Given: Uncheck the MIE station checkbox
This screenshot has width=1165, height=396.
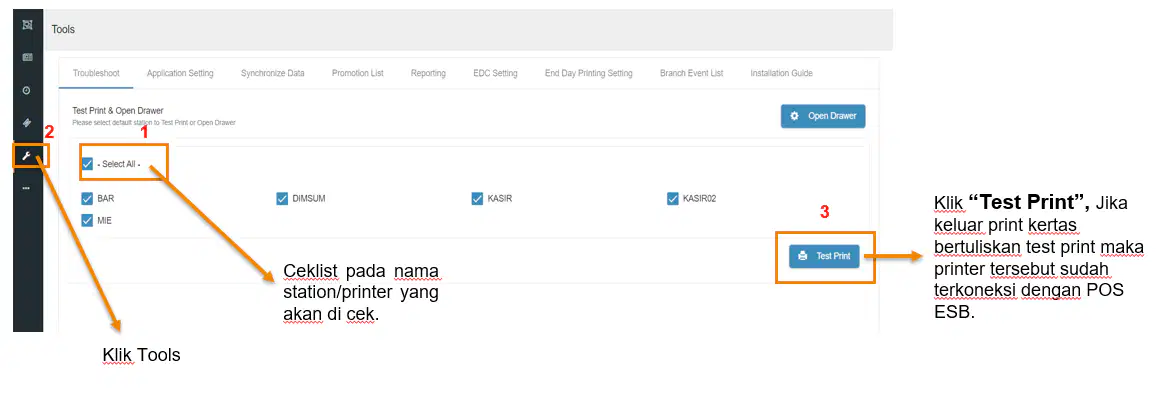Looking at the screenshot, I should point(88,220).
